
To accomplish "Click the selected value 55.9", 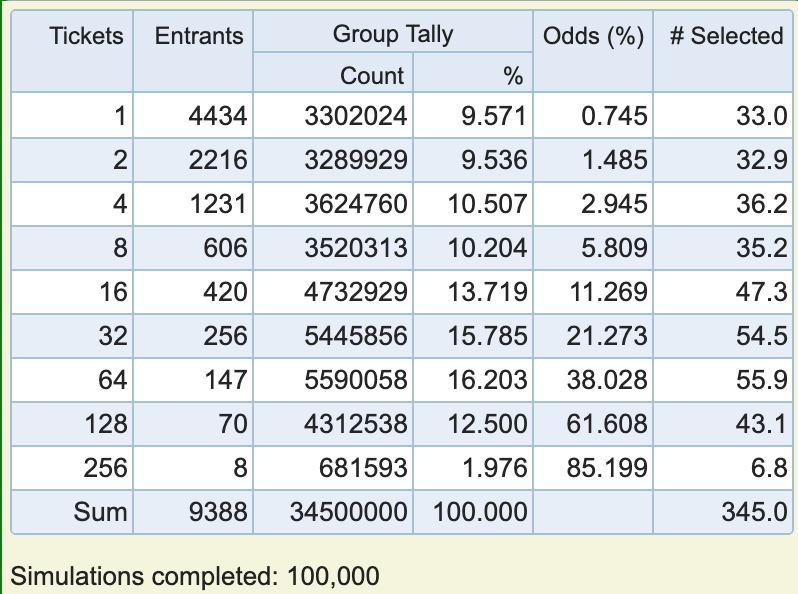I will tap(761, 380).
